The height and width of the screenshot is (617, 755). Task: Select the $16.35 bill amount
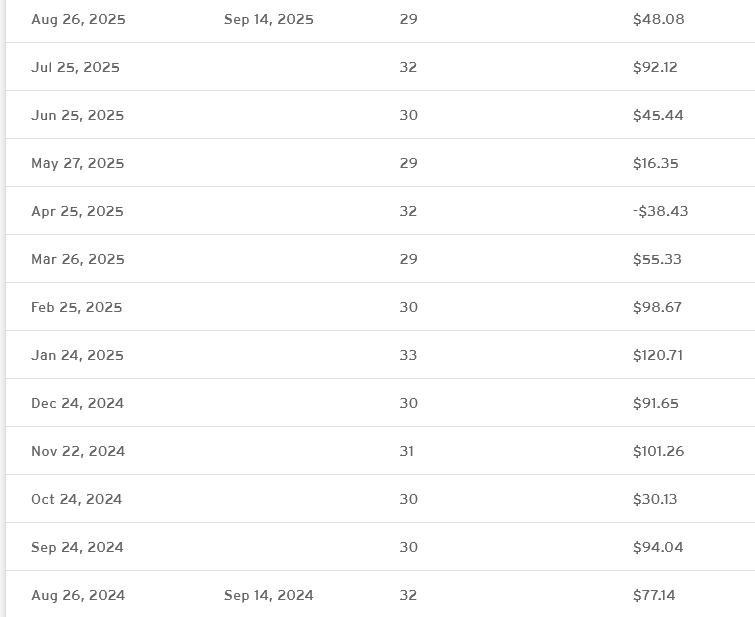click(655, 163)
